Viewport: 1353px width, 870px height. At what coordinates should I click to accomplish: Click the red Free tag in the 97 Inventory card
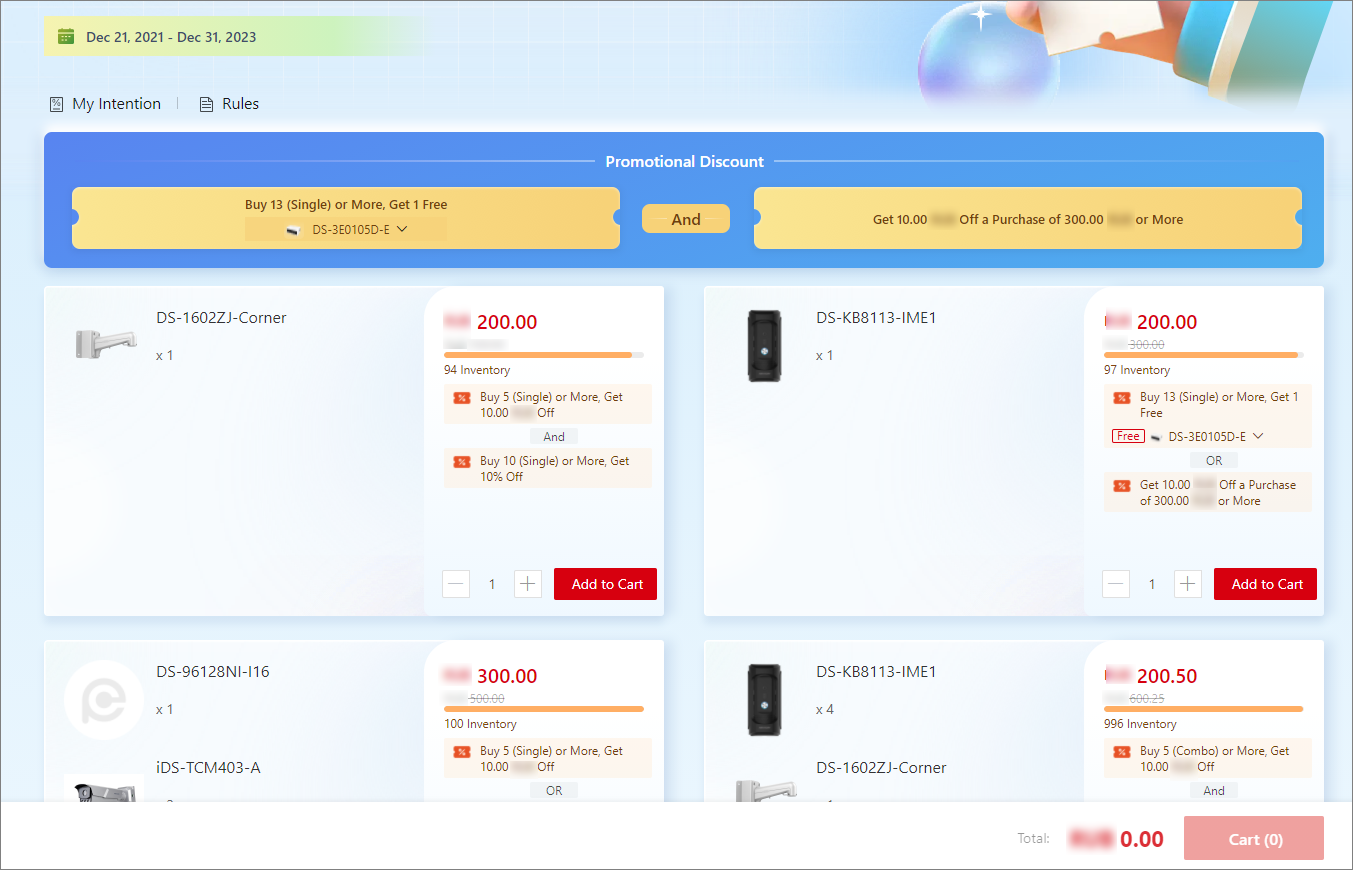click(1128, 436)
